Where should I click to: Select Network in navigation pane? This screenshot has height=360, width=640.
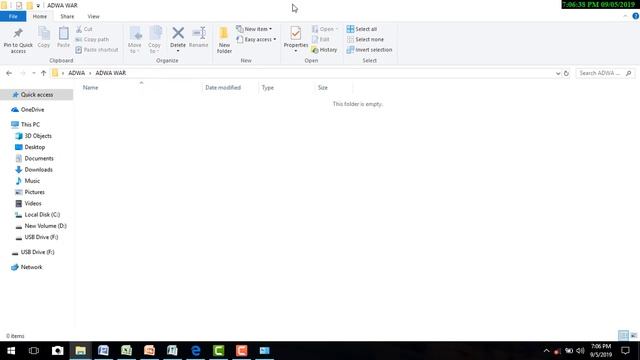coord(31,267)
